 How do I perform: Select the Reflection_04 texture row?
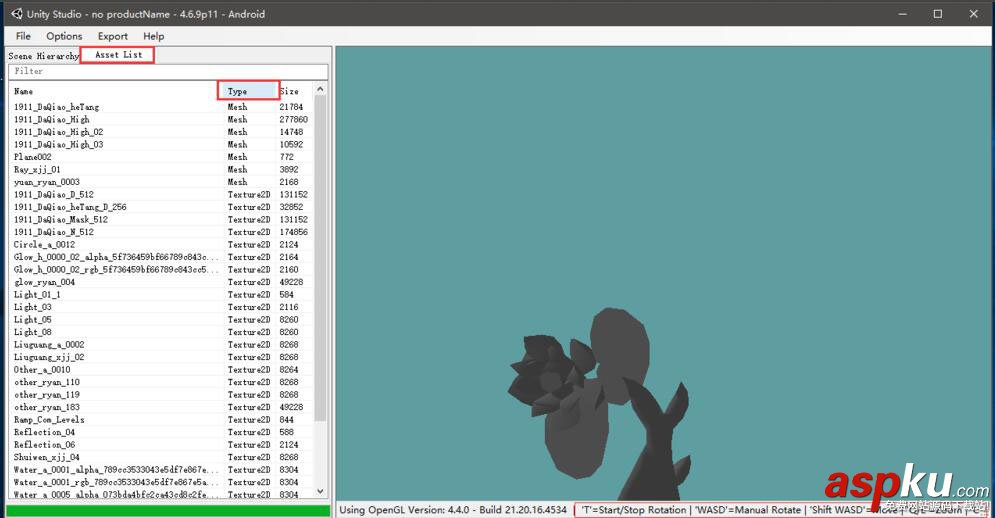[x=162, y=432]
